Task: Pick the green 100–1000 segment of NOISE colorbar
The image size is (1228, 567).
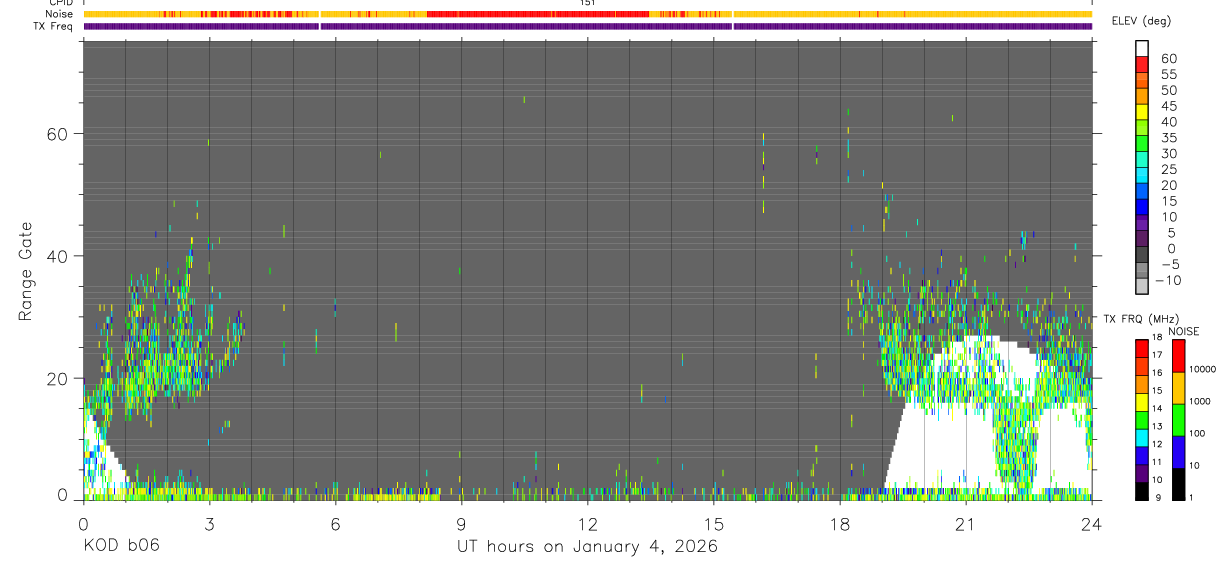Action: point(1178,420)
